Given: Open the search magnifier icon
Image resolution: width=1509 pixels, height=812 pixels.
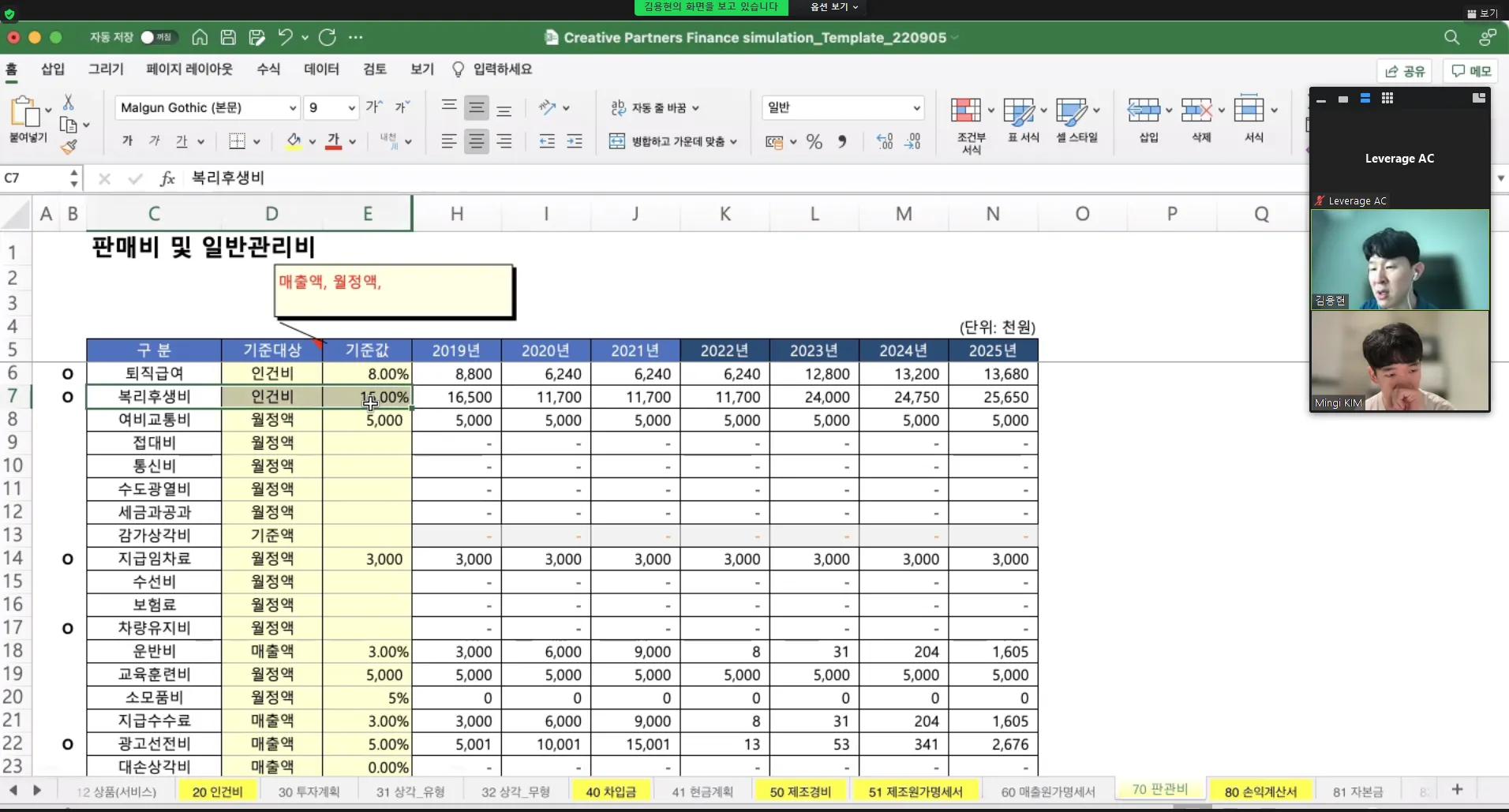Looking at the screenshot, I should (1451, 37).
